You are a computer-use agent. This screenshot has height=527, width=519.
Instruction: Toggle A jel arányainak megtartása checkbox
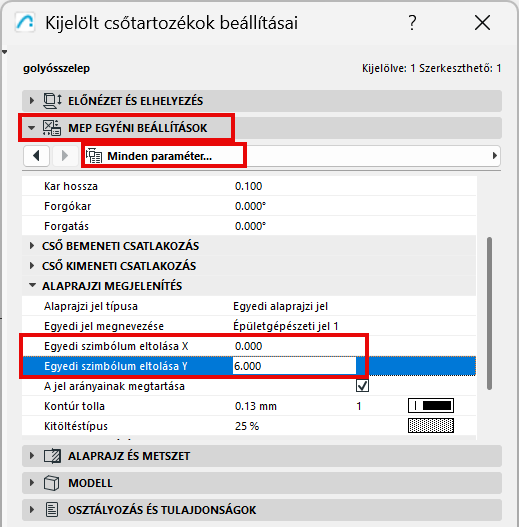[x=362, y=386]
